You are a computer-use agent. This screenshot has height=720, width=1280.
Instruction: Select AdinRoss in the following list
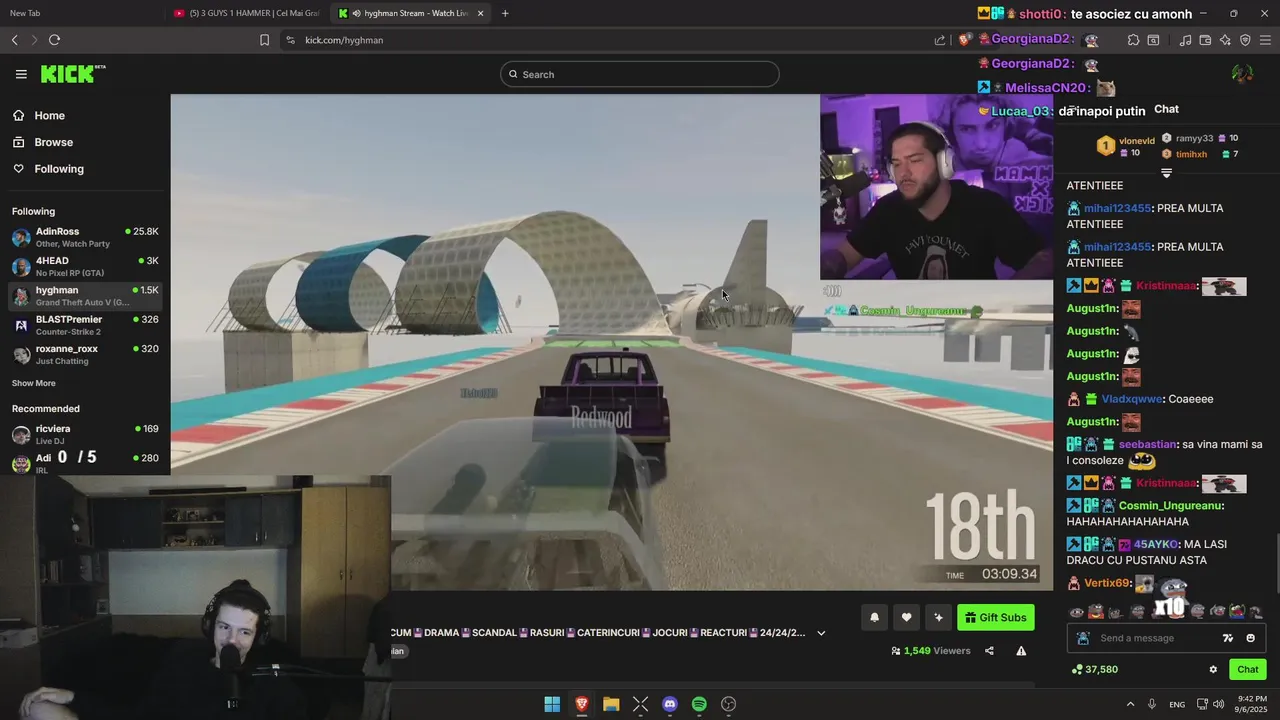pyautogui.click(x=85, y=237)
